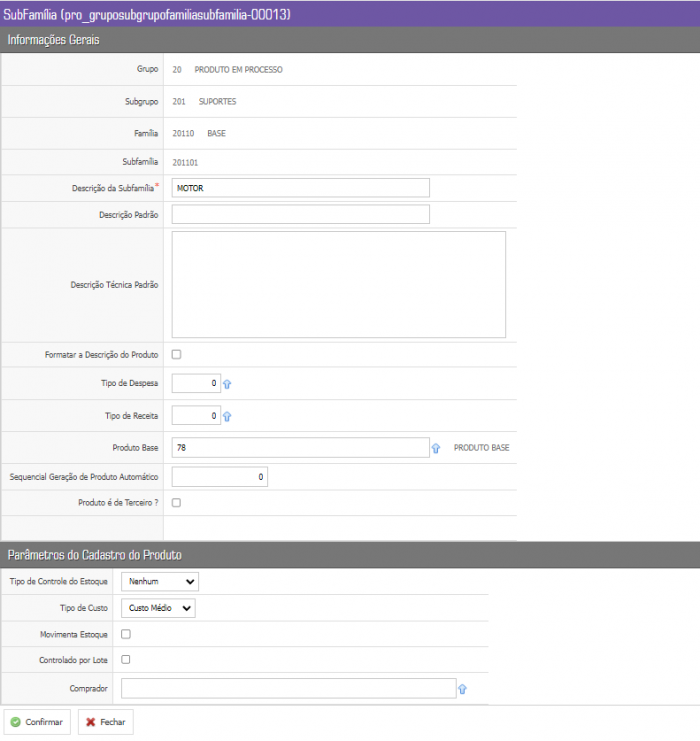Click the Produto Base lookup arrow icon
This screenshot has width=700, height=741.
(x=436, y=448)
